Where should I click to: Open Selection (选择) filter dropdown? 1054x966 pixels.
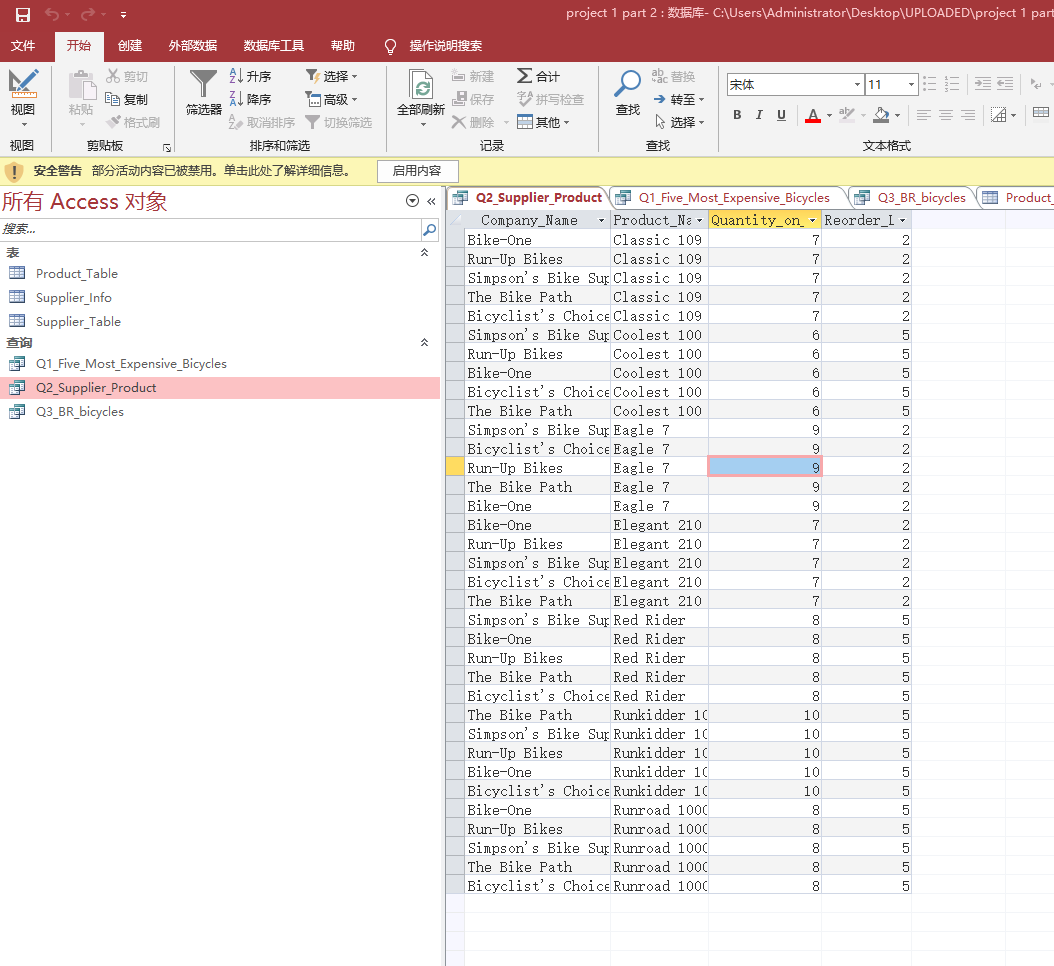[x=331, y=76]
